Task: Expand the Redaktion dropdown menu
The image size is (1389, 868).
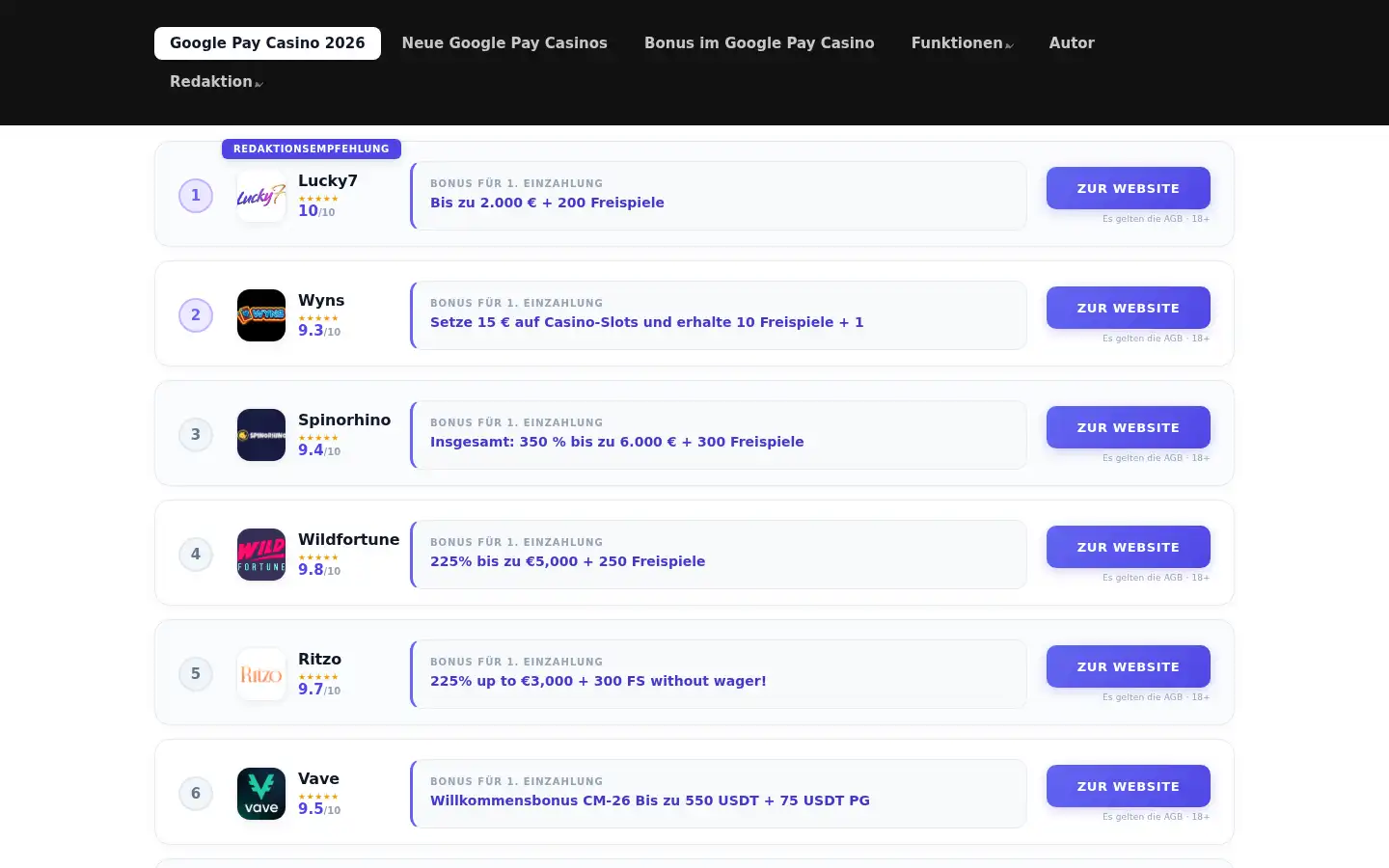Action: coord(216,82)
